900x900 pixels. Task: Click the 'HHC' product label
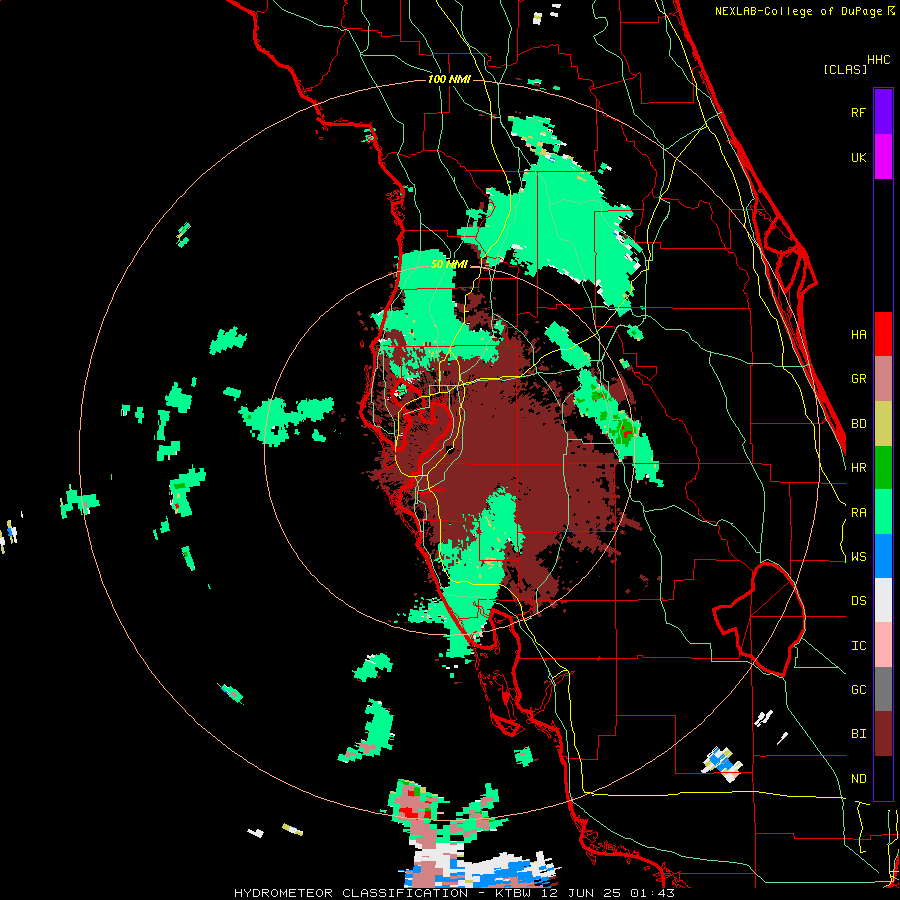pyautogui.click(x=878, y=60)
